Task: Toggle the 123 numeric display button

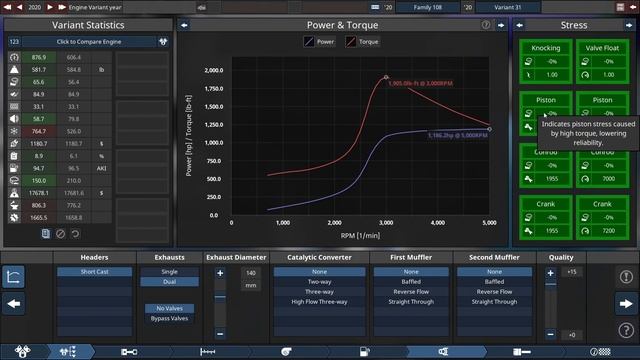Action: (14, 42)
